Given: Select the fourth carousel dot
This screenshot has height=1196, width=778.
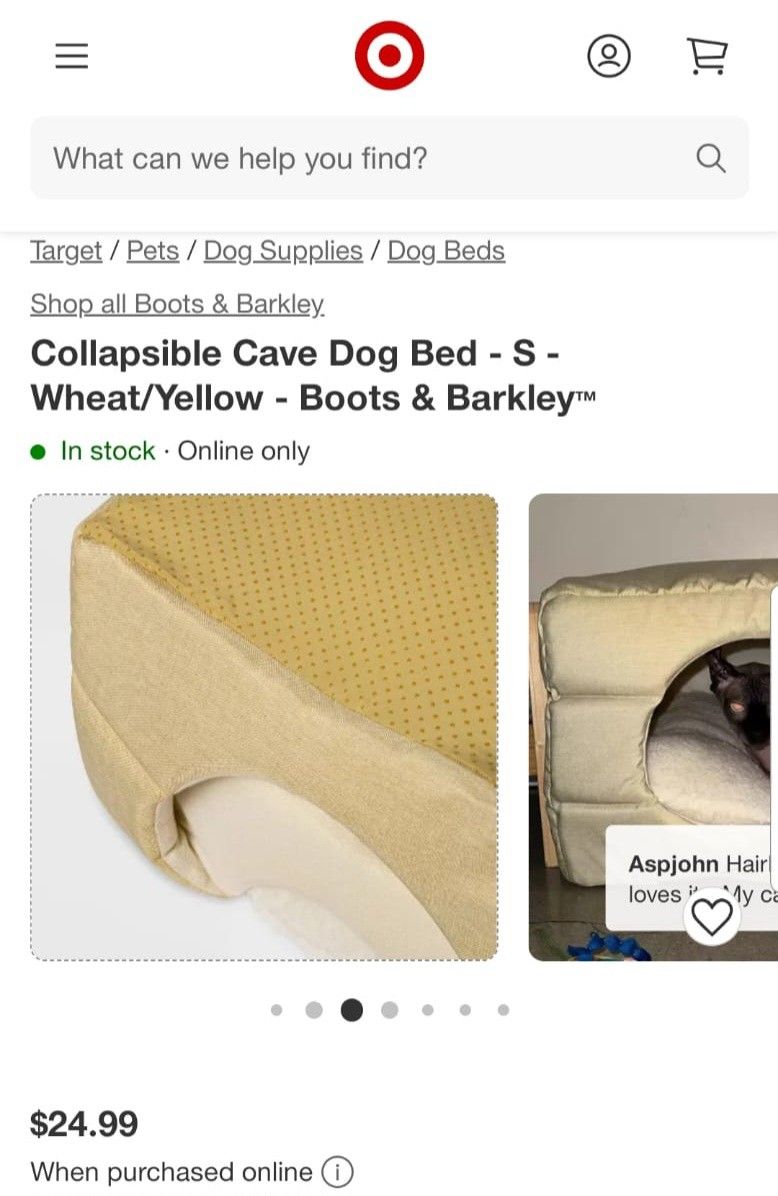Looking at the screenshot, I should click(389, 1010).
